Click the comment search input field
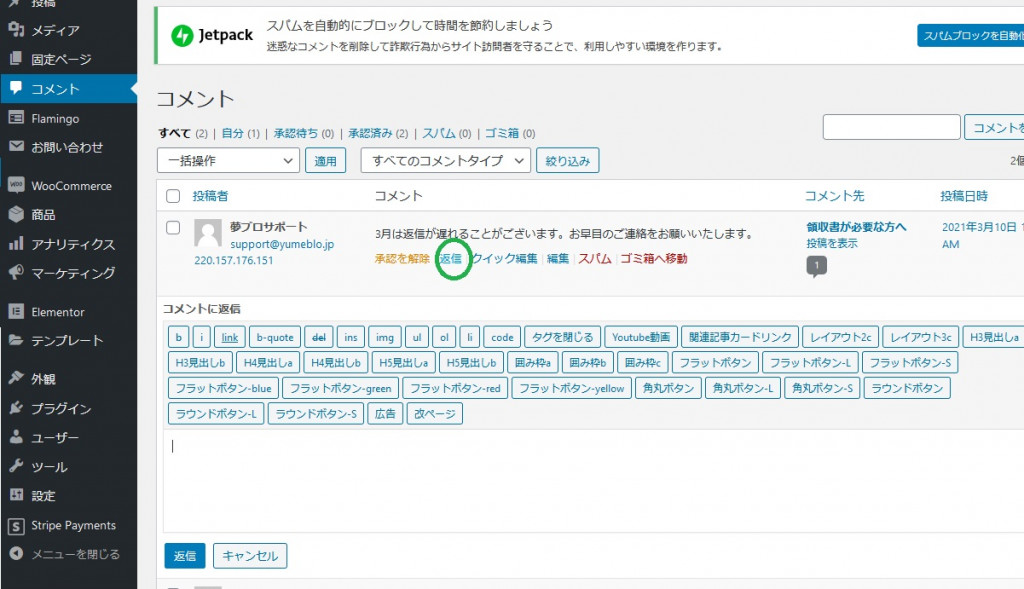This screenshot has width=1024, height=589. [891, 127]
